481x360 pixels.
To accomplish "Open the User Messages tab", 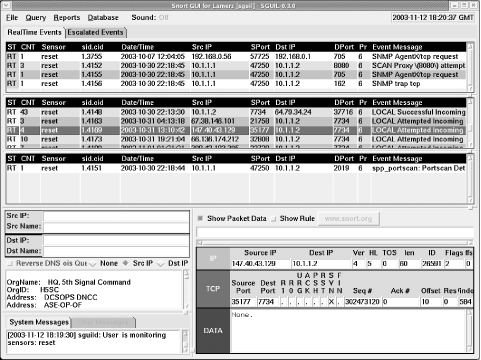I will (103, 322).
